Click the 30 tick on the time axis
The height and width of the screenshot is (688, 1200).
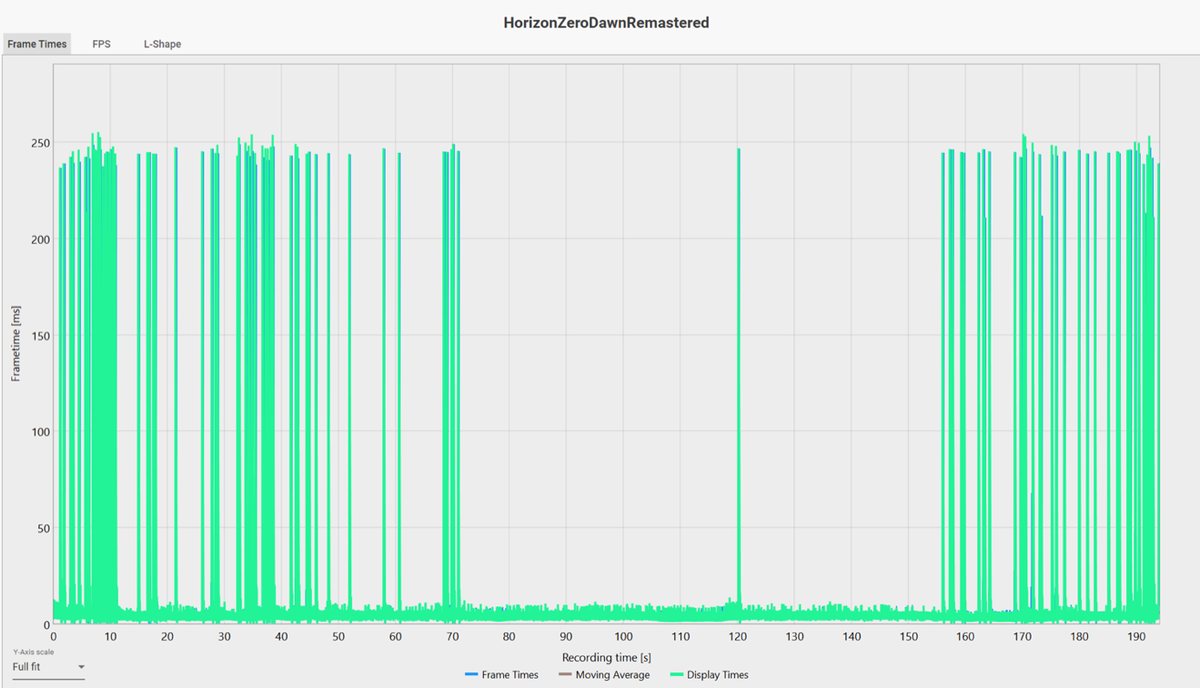pos(224,636)
